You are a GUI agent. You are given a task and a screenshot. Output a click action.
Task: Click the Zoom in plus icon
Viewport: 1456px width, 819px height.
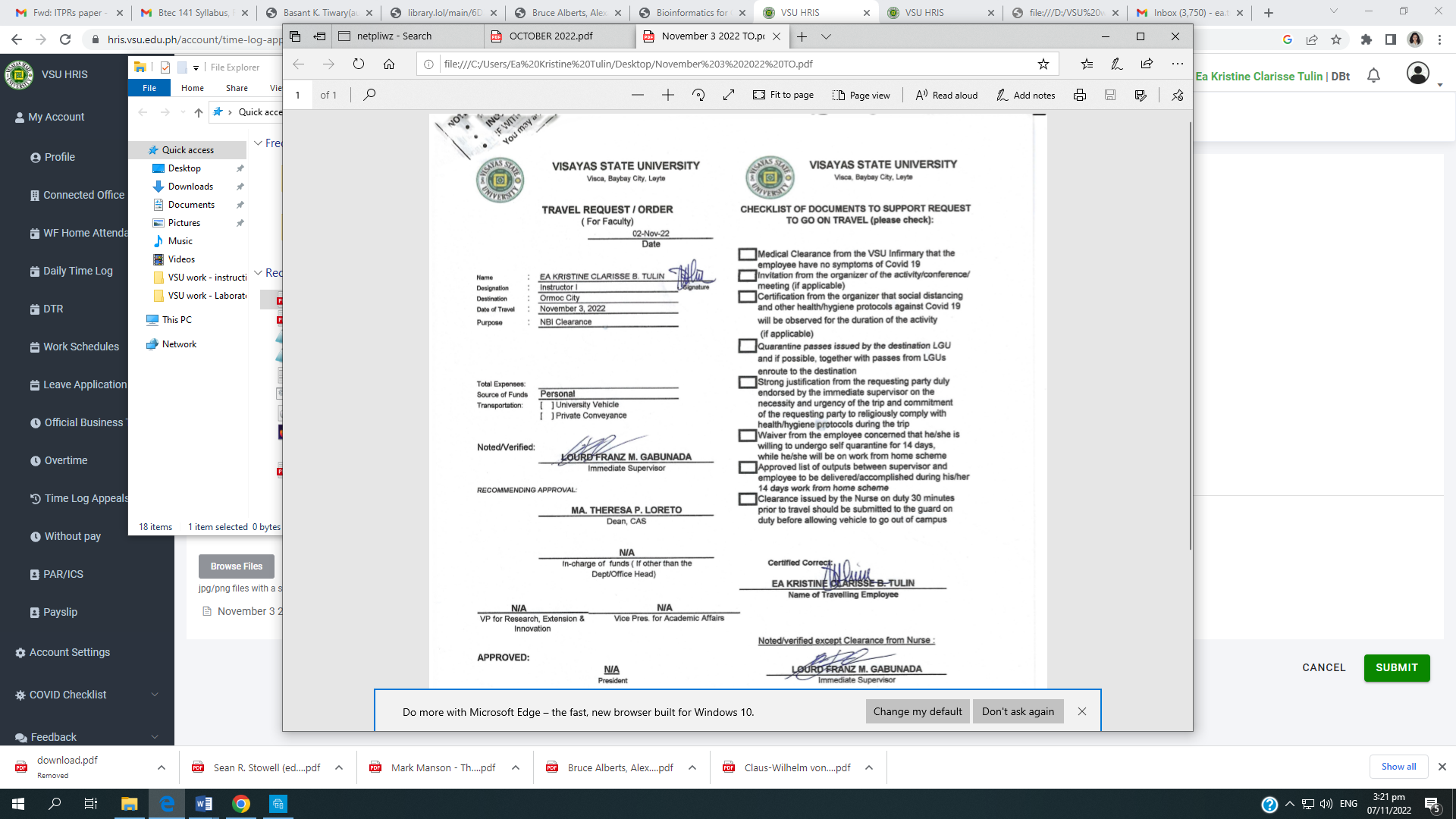[667, 95]
